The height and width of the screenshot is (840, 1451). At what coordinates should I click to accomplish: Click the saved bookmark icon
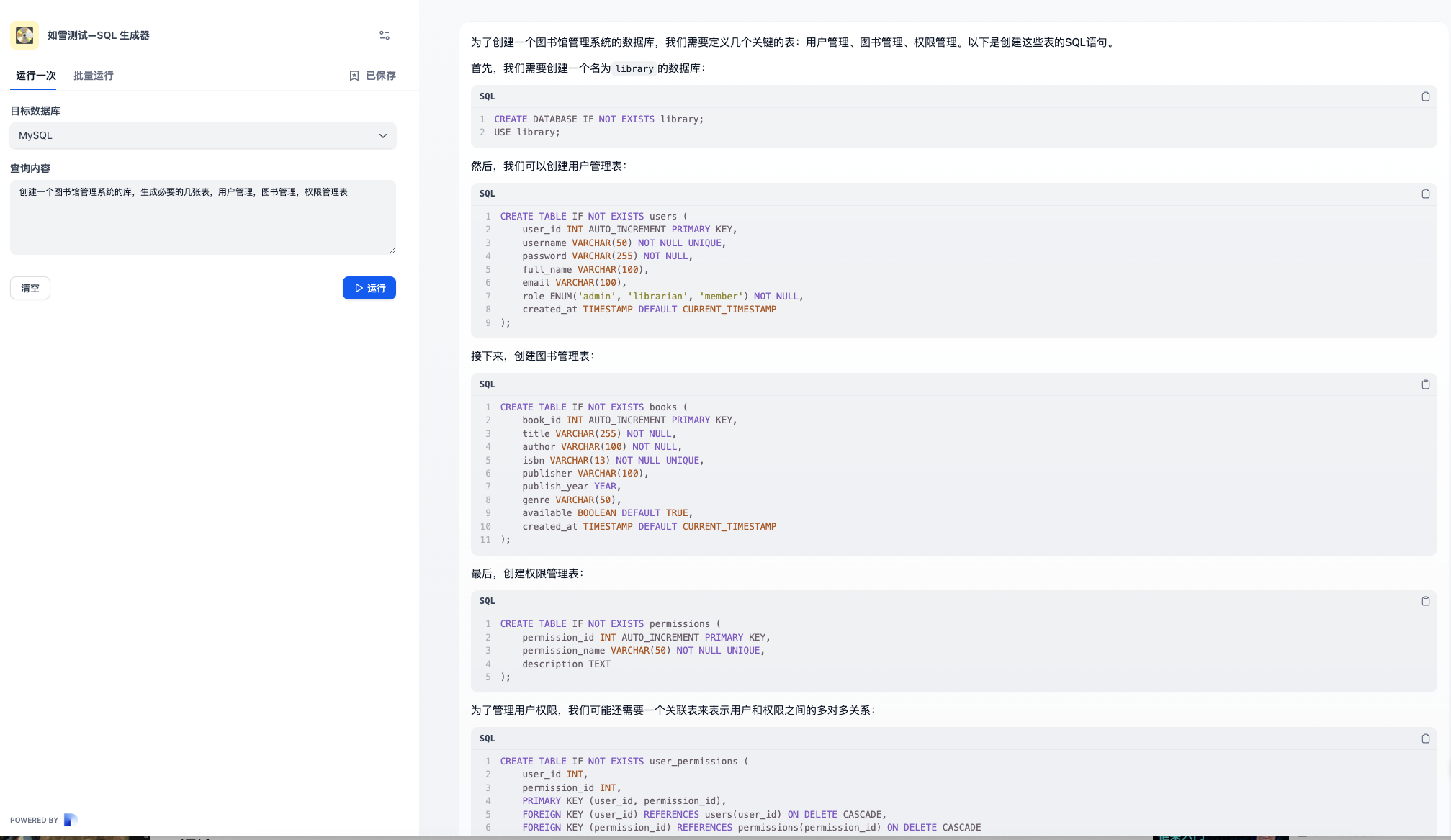pos(354,76)
